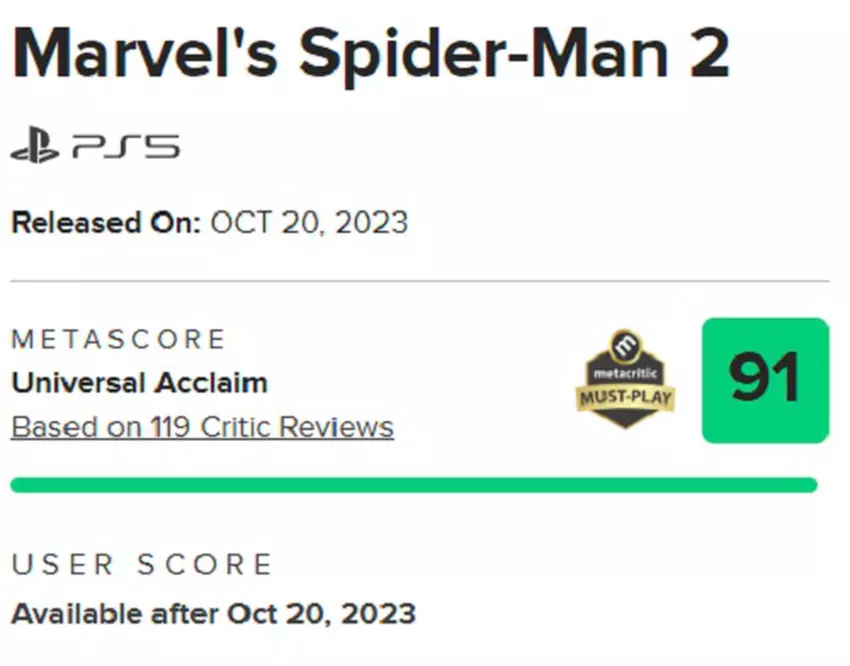Click the PlayStation logo icon
850x666 pixels.
point(35,150)
